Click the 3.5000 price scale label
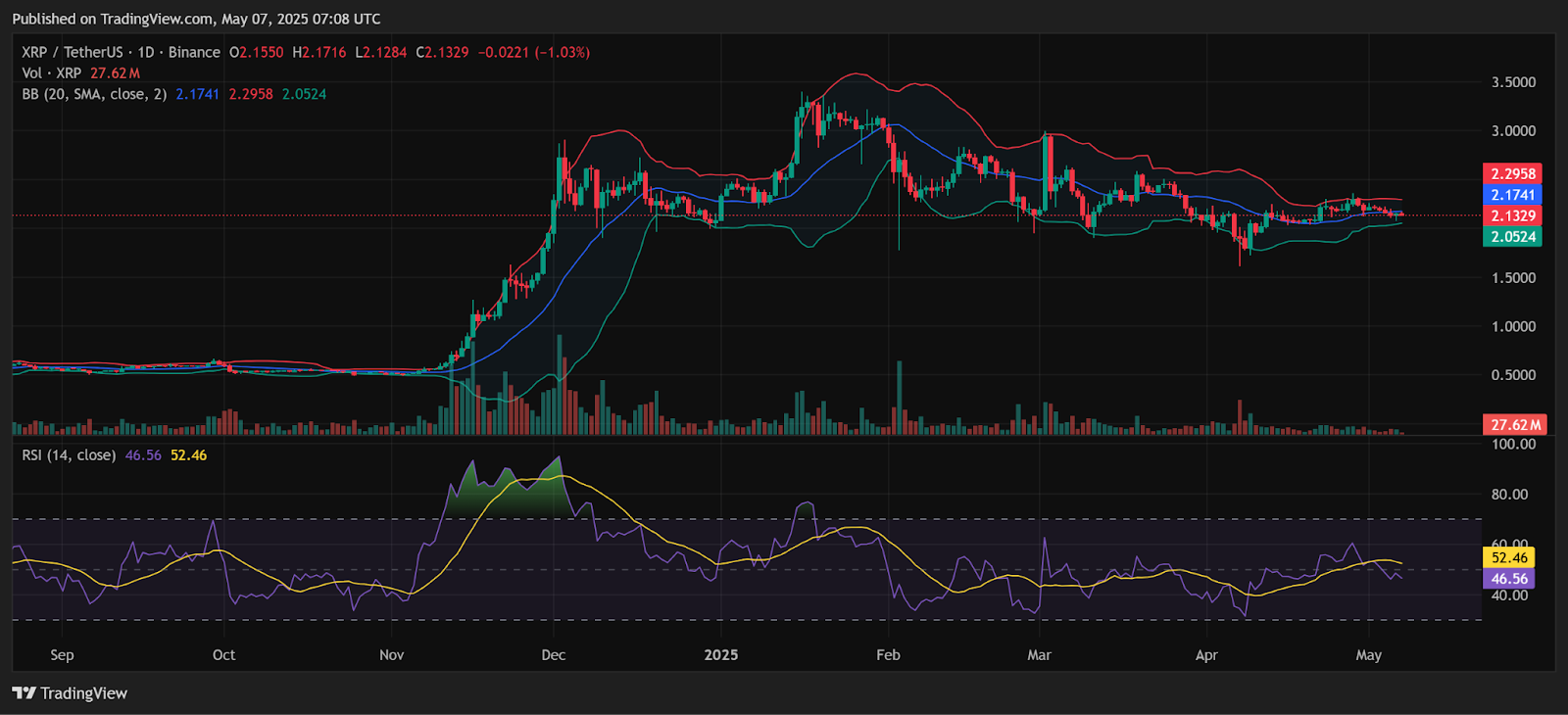 click(x=1513, y=82)
